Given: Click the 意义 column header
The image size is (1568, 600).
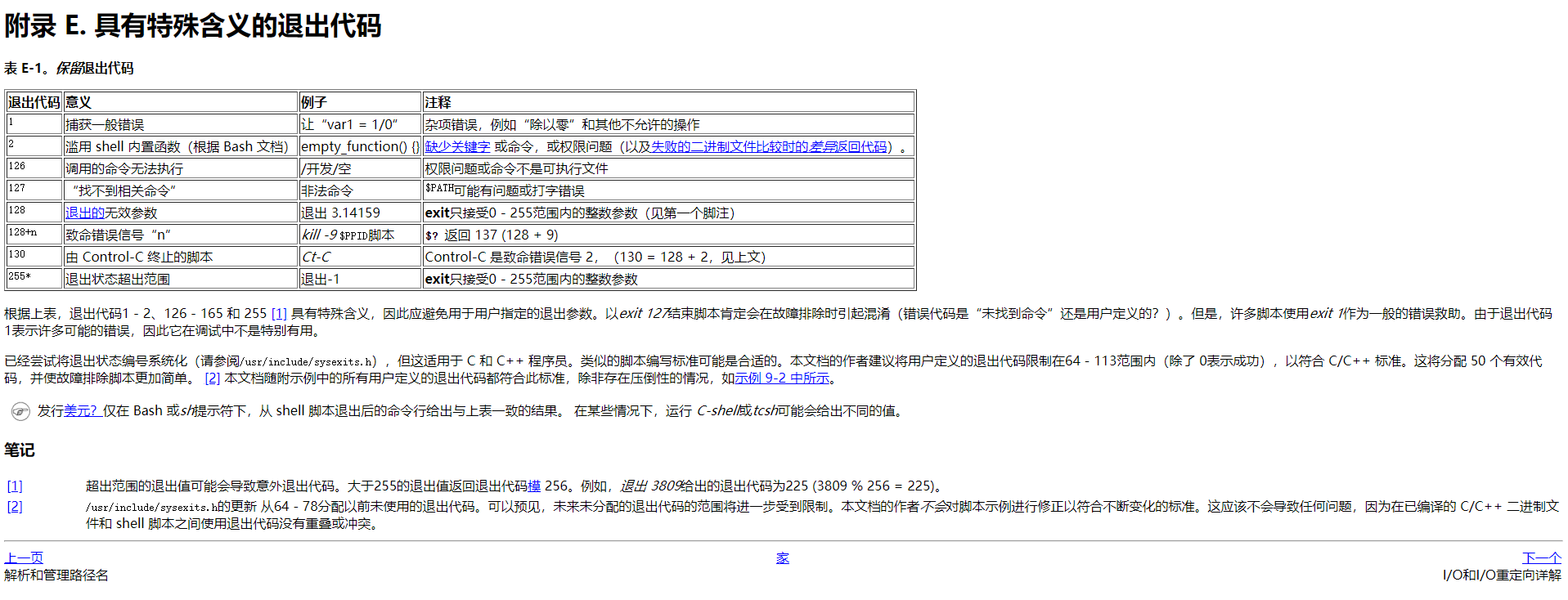Looking at the screenshot, I should 181,102.
